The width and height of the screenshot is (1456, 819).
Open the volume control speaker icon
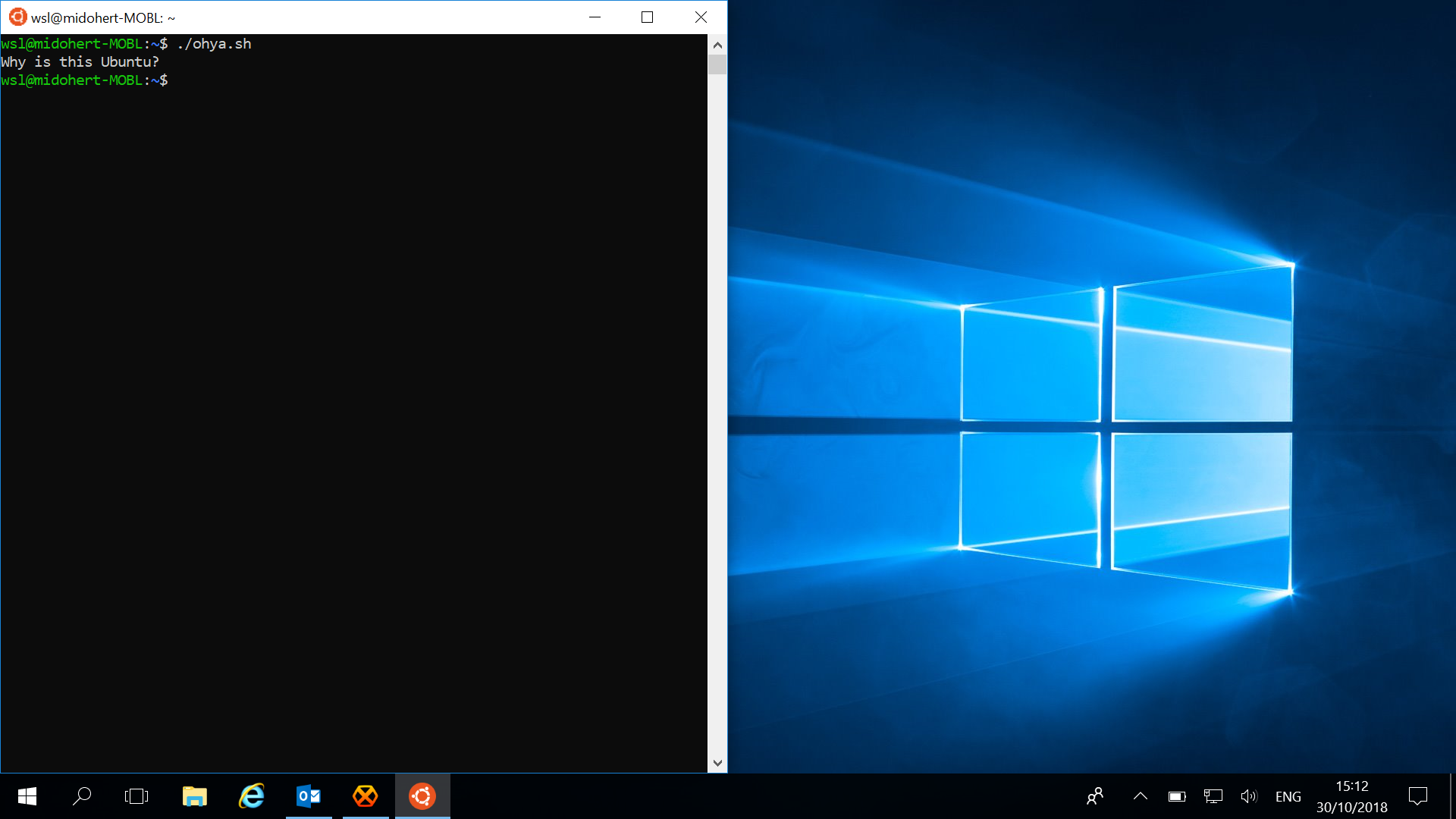click(x=1249, y=796)
